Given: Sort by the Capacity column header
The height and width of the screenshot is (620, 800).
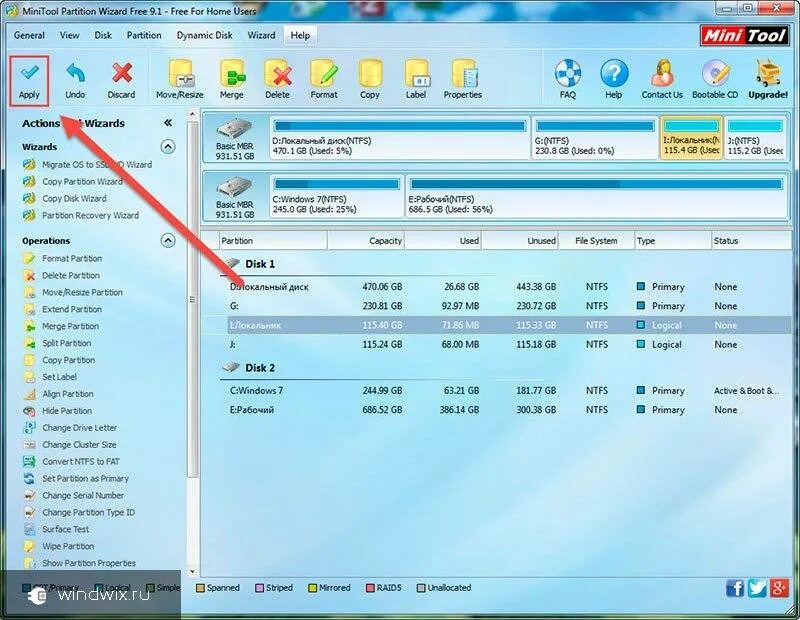Looking at the screenshot, I should tap(366, 241).
